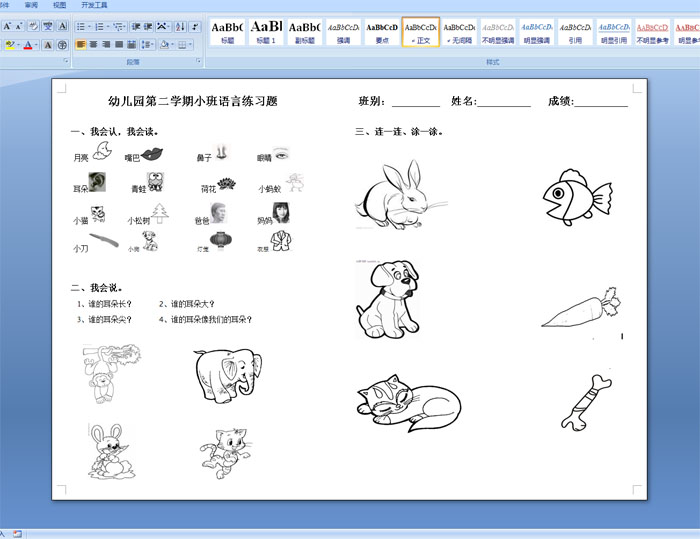Image resolution: width=700 pixels, height=539 pixels.
Task: Toggle Center paragraph alignment
Action: pyautogui.click(x=94, y=45)
